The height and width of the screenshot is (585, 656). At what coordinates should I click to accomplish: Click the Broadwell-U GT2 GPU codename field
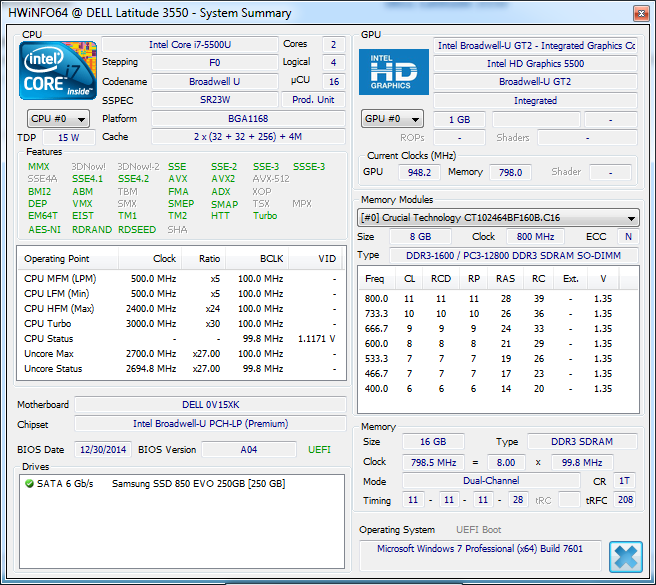click(535, 82)
